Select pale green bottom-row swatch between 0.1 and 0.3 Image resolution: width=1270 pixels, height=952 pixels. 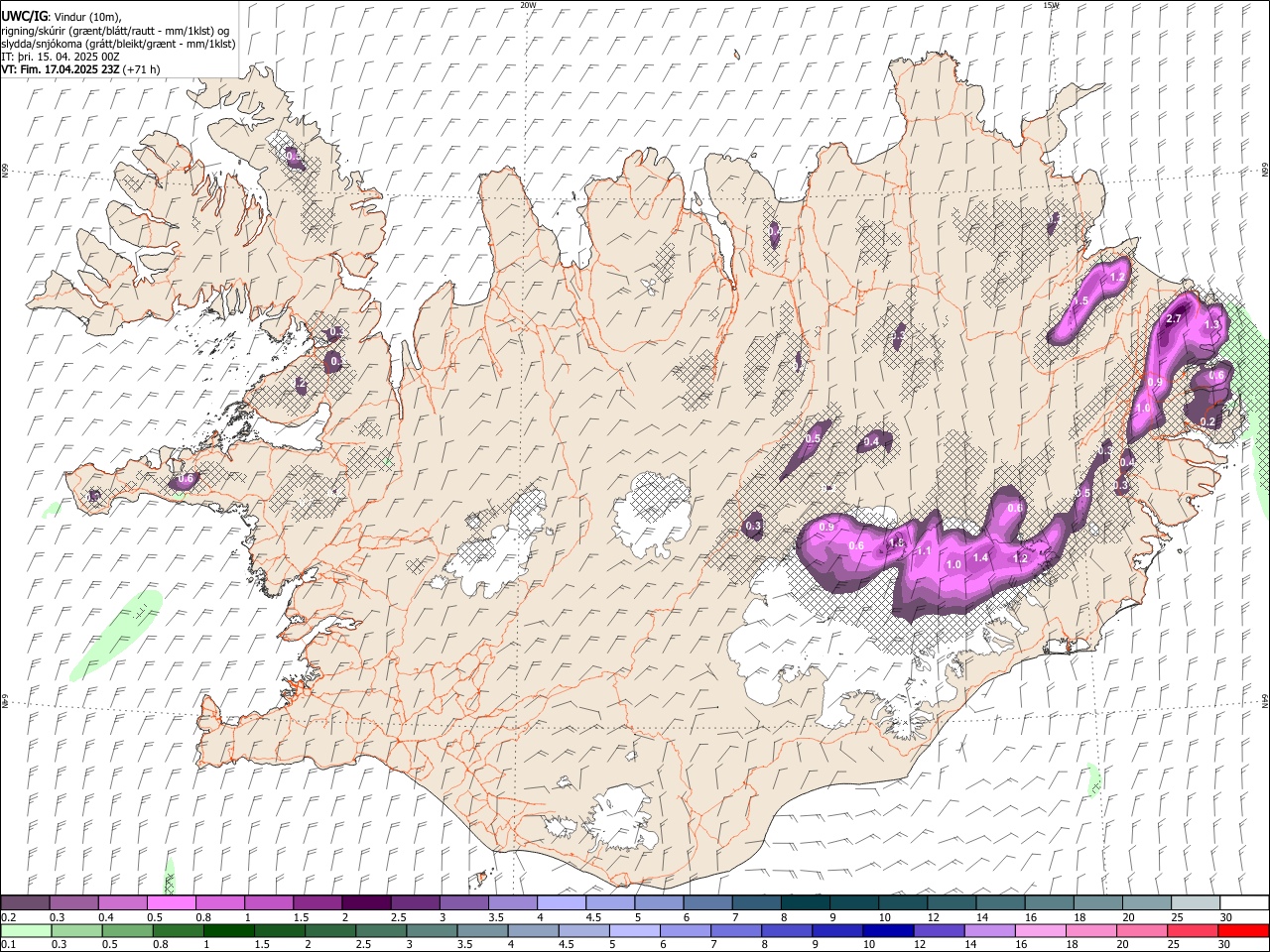pos(25,930)
